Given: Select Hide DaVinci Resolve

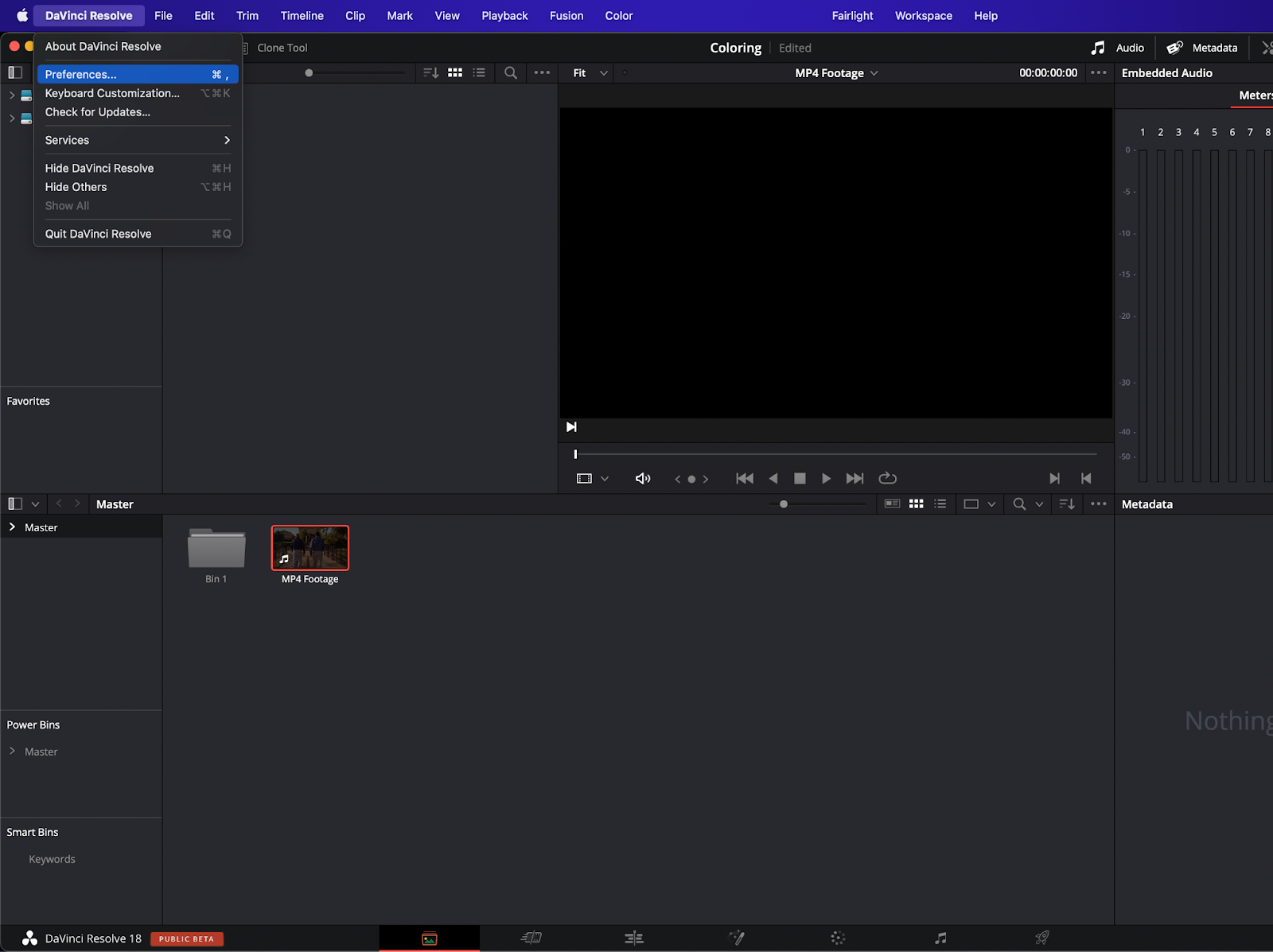Looking at the screenshot, I should [x=138, y=168].
